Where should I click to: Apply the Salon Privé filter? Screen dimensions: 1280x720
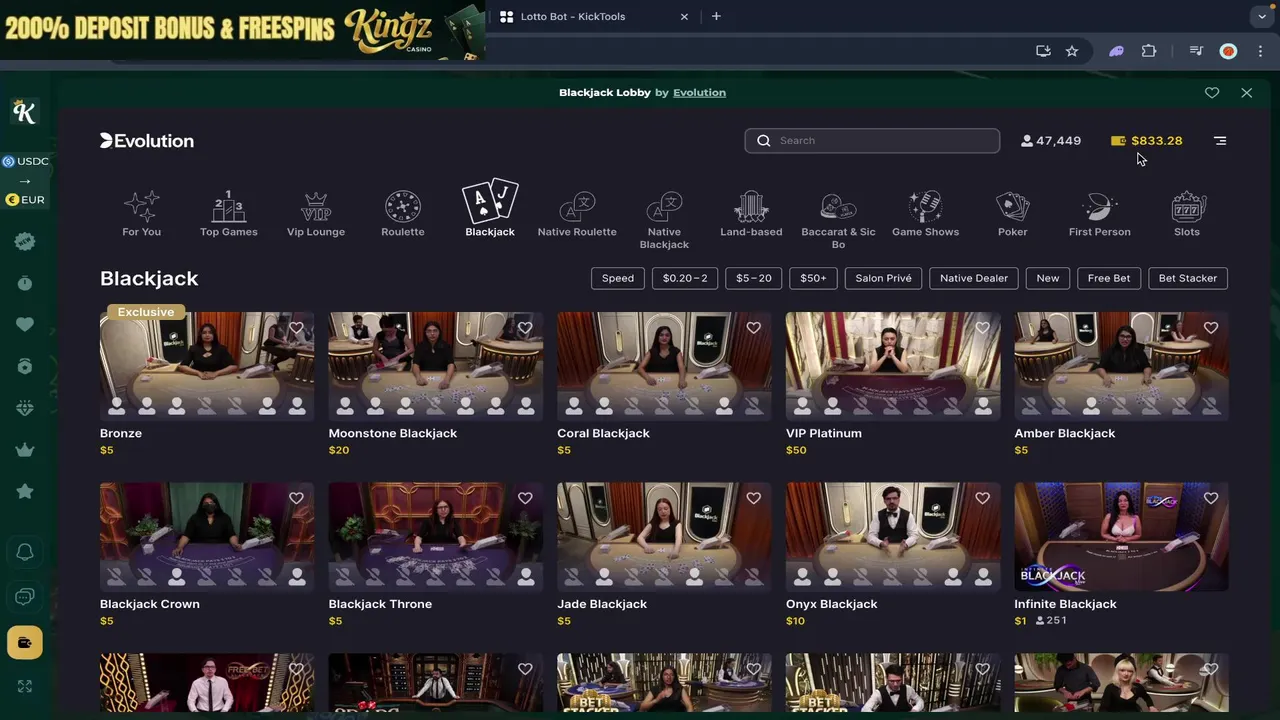883,278
